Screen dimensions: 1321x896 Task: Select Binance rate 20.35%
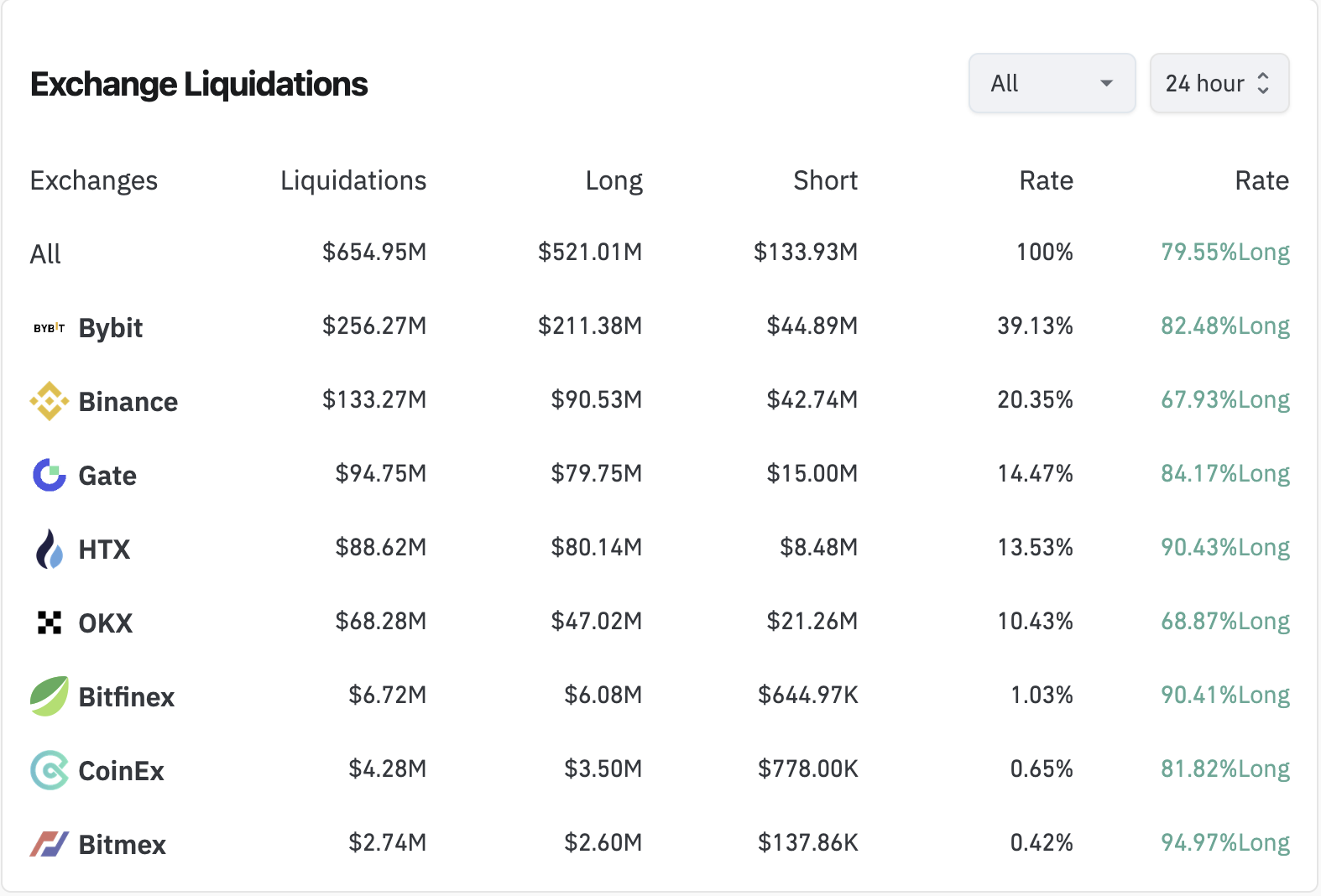pyautogui.click(x=1036, y=399)
